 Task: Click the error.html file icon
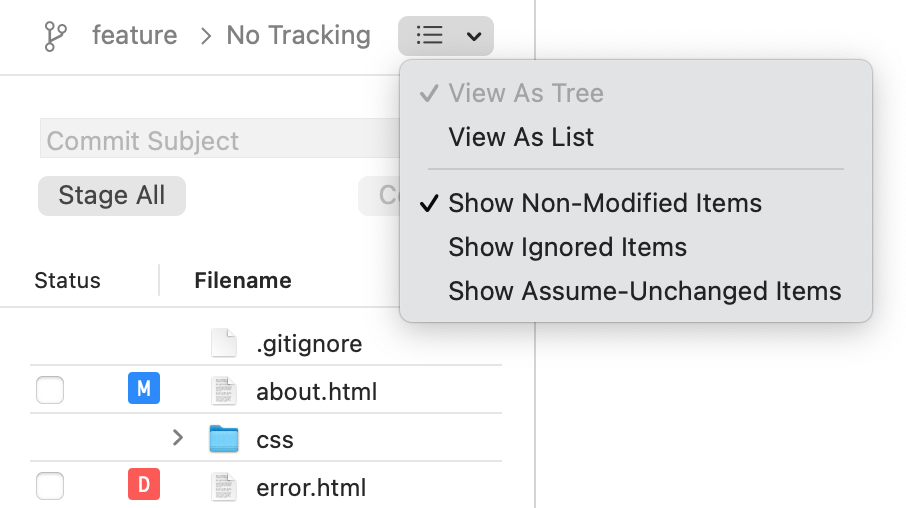click(x=224, y=487)
